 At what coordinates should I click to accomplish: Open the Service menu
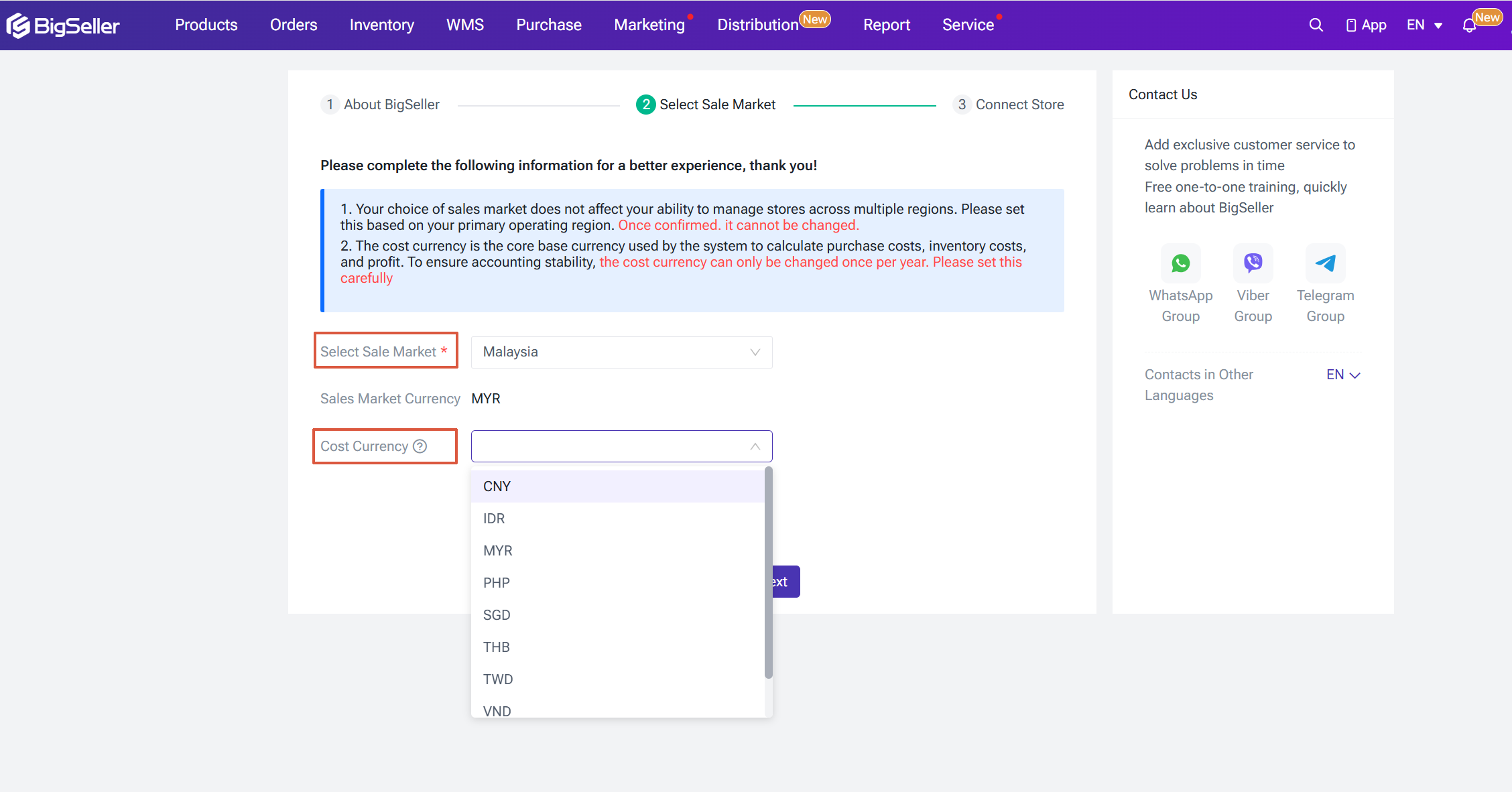(x=968, y=25)
